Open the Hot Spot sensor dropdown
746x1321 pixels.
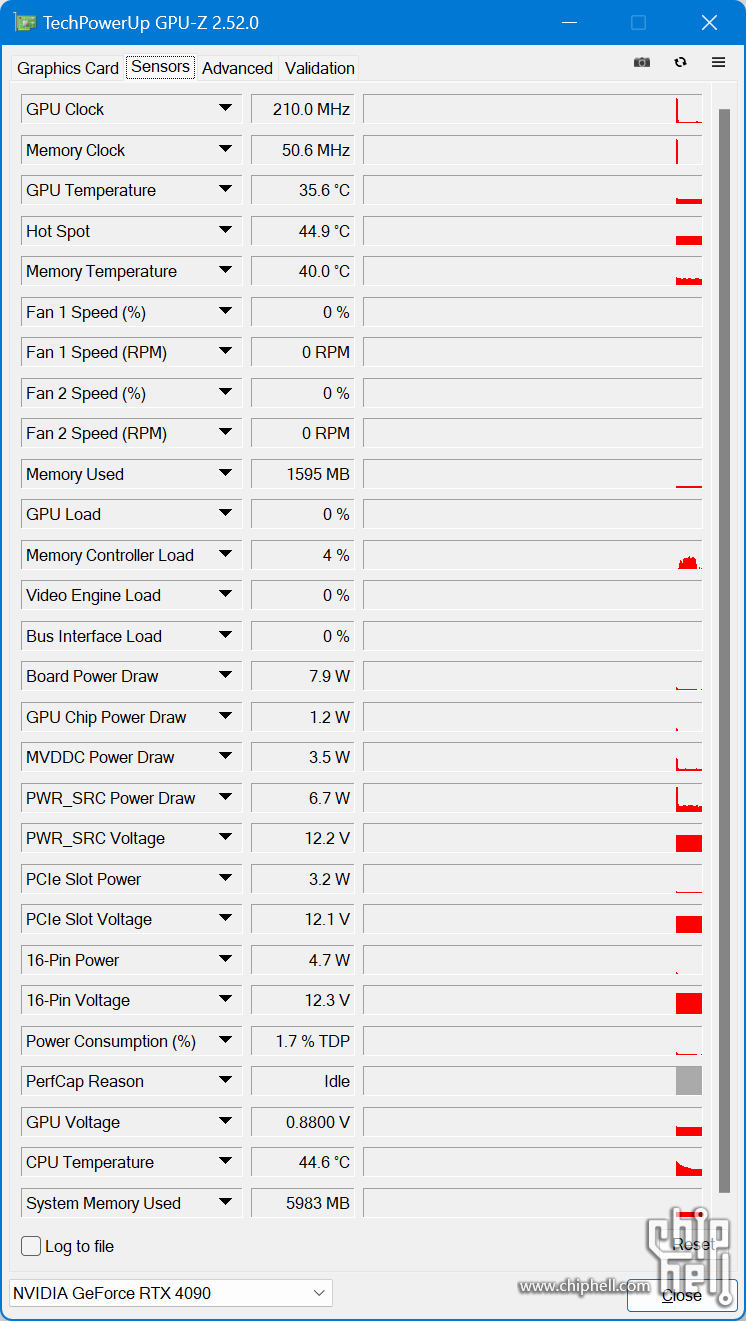[x=225, y=231]
